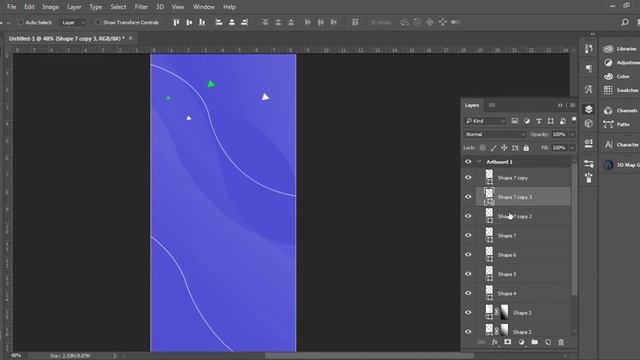Hide the Shape 5 layer
This screenshot has width=640, height=360.
(468, 274)
